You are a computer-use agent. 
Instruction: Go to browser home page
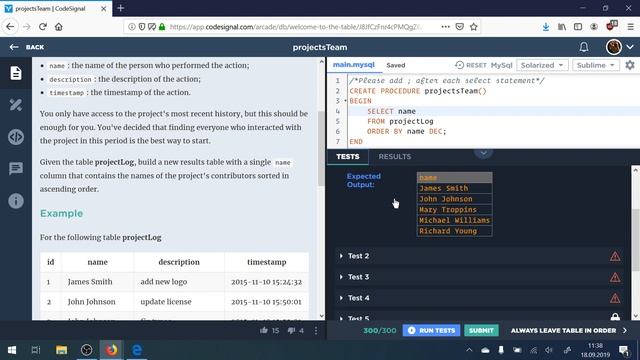pyautogui.click(x=59, y=27)
